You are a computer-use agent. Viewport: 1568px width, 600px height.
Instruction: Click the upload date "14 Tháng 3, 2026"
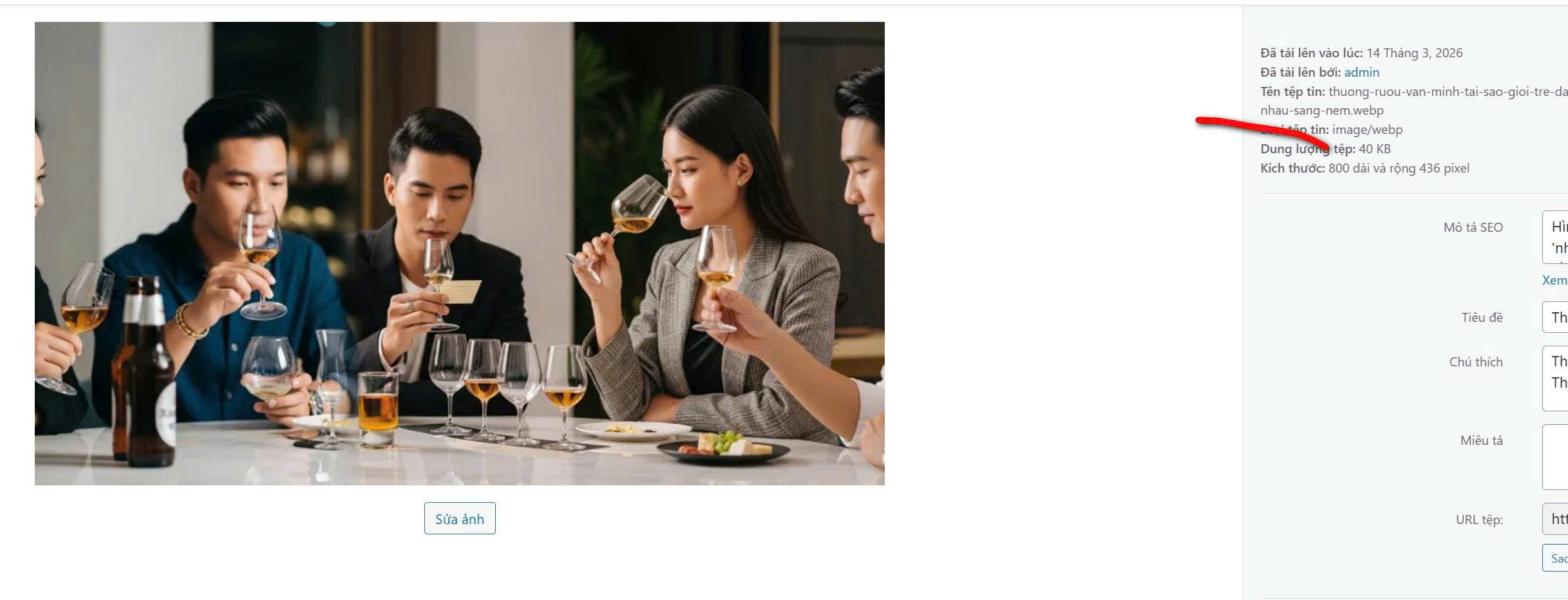[1414, 53]
